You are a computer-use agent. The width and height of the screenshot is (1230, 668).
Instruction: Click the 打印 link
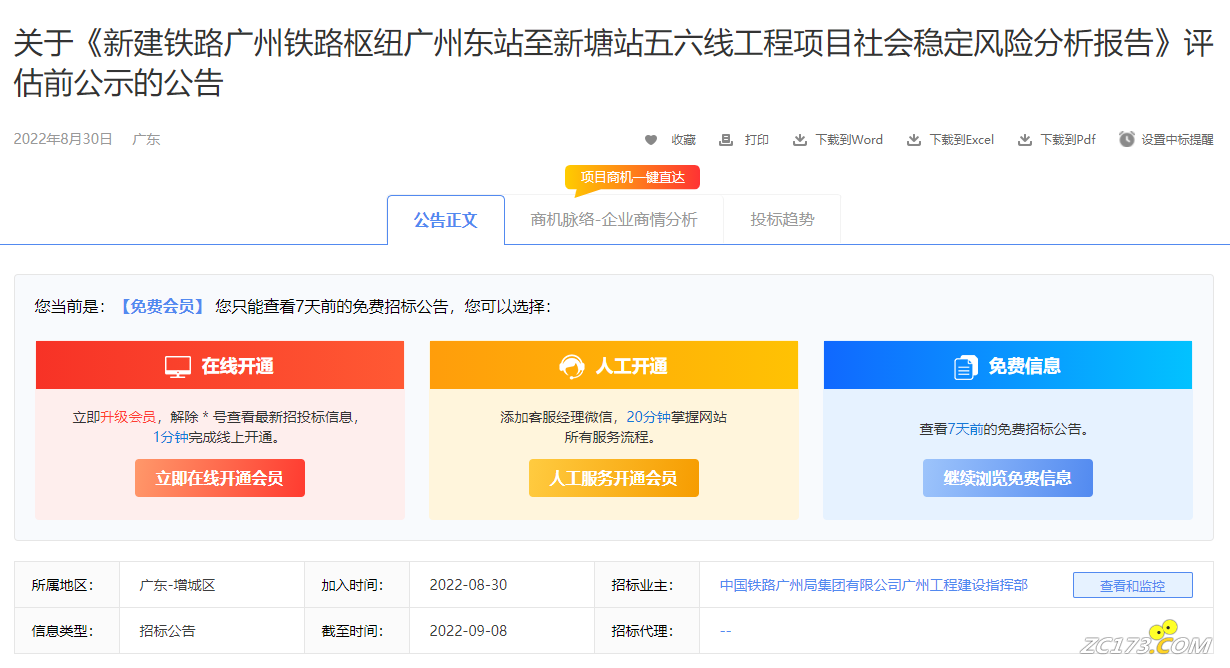(757, 140)
